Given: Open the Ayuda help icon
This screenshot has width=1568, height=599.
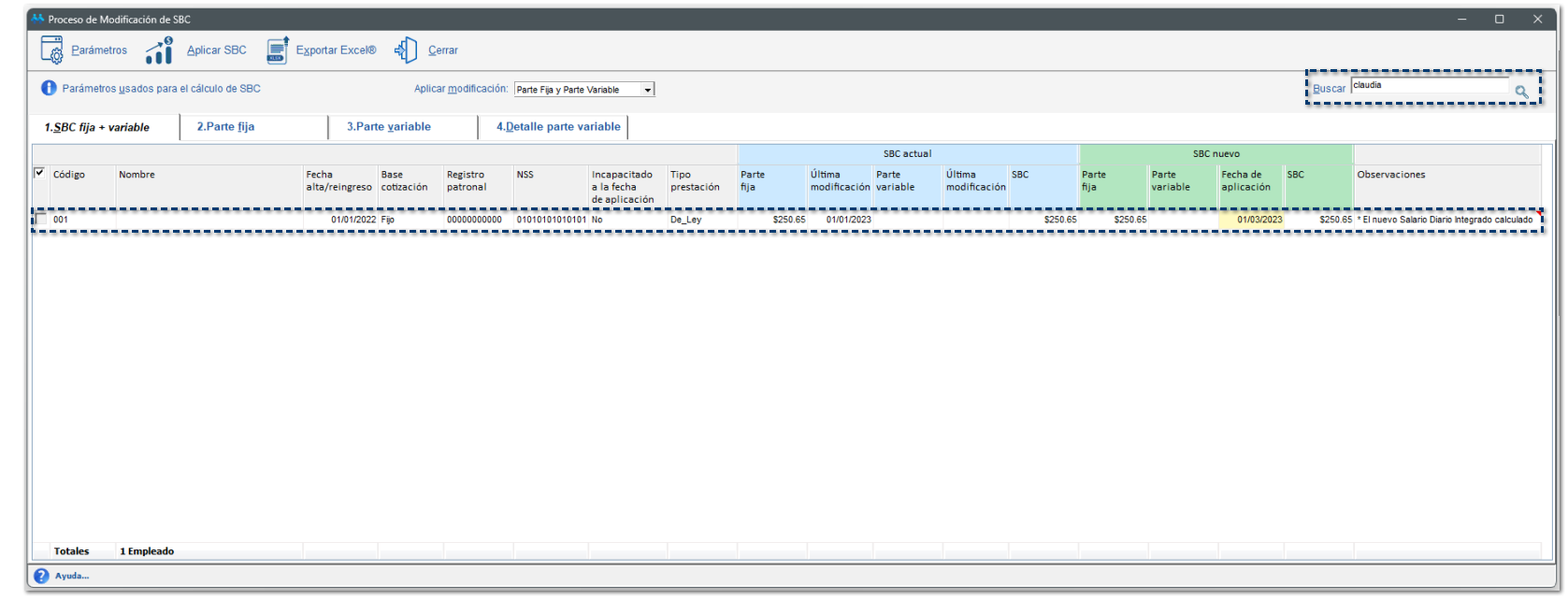Looking at the screenshot, I should (x=41, y=577).
